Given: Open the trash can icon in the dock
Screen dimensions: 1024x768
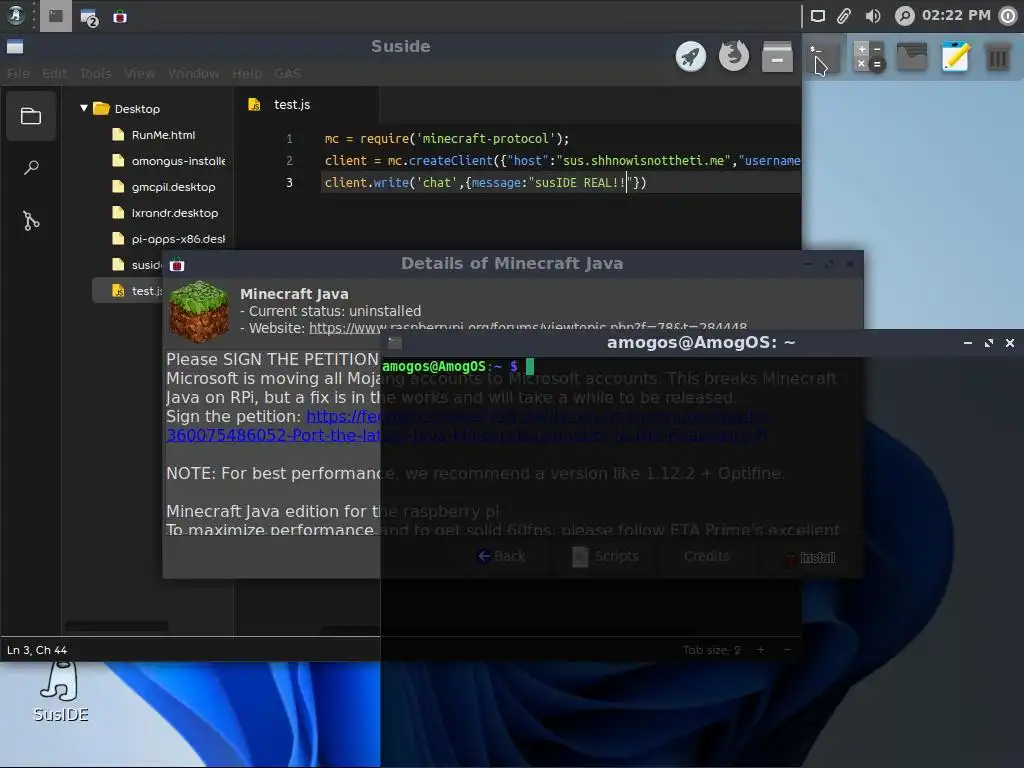Looking at the screenshot, I should [998, 56].
